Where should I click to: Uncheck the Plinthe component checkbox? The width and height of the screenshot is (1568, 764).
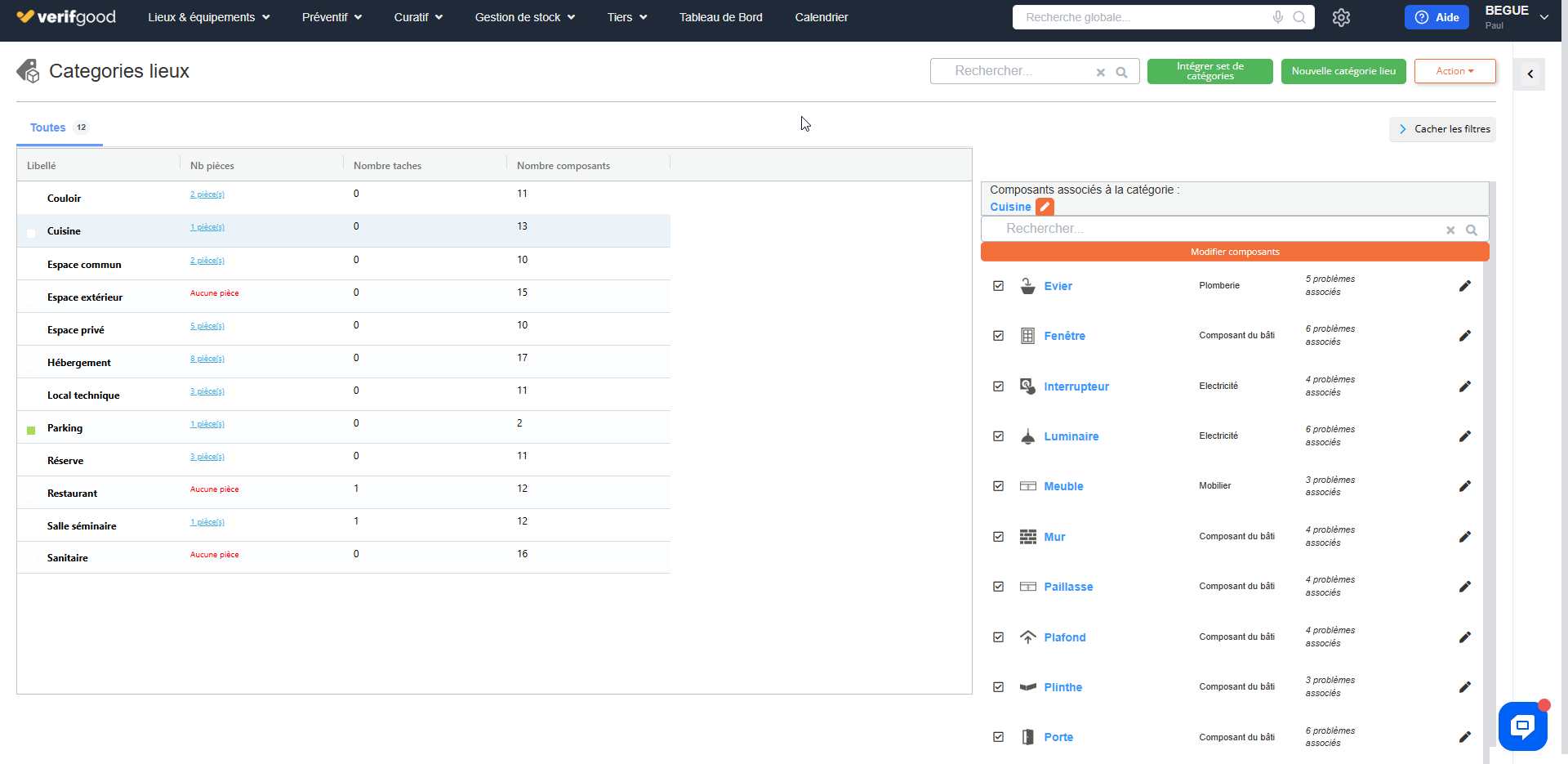click(998, 687)
